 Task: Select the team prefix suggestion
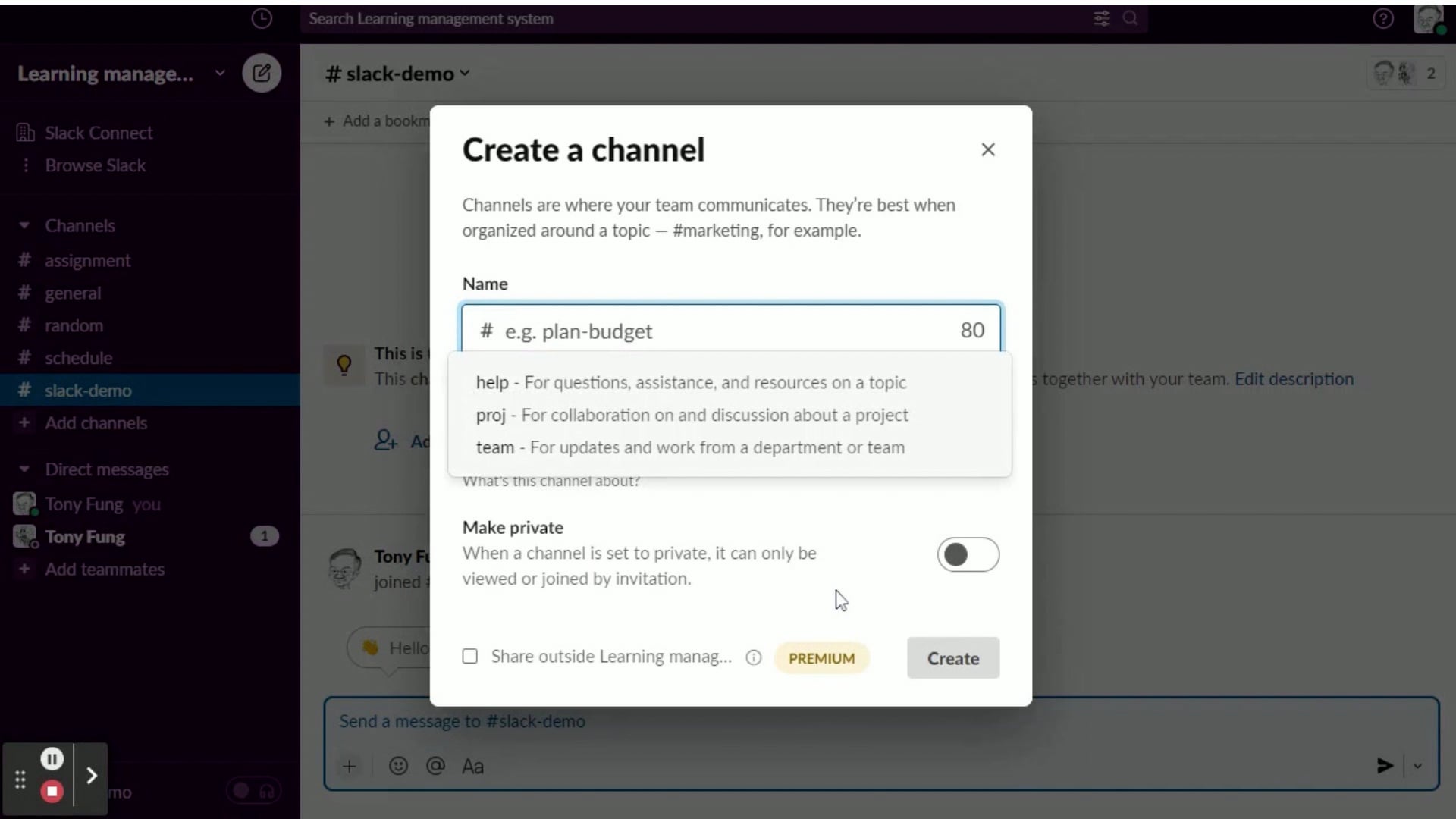point(730,447)
